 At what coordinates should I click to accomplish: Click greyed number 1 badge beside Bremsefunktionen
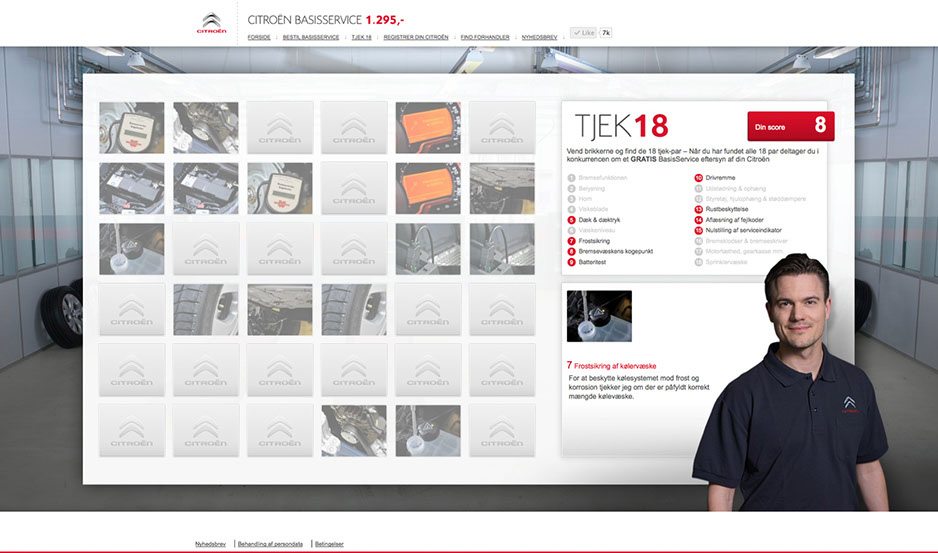tap(571, 178)
